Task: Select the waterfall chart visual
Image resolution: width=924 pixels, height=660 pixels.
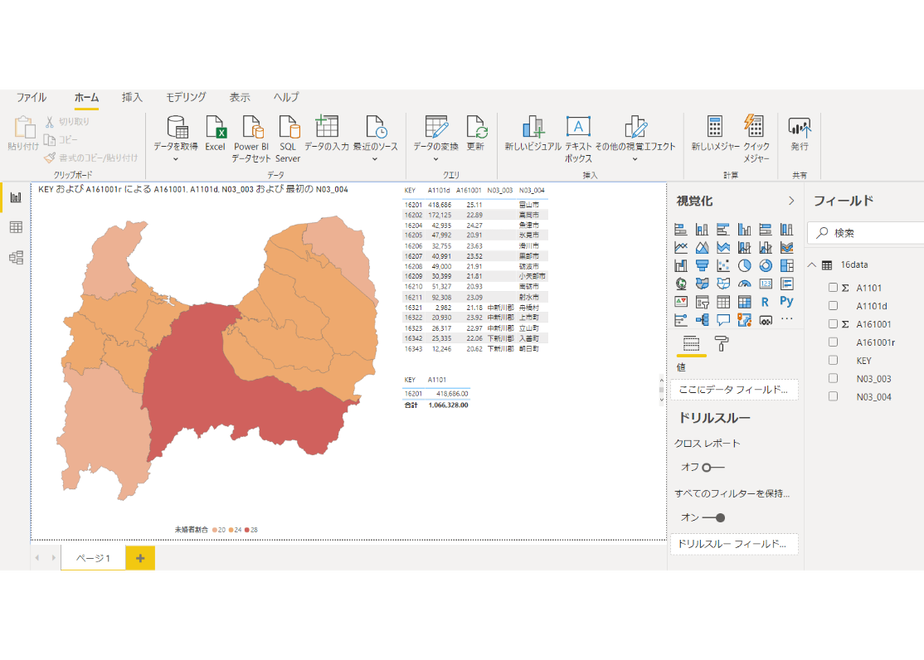Action: click(x=681, y=266)
